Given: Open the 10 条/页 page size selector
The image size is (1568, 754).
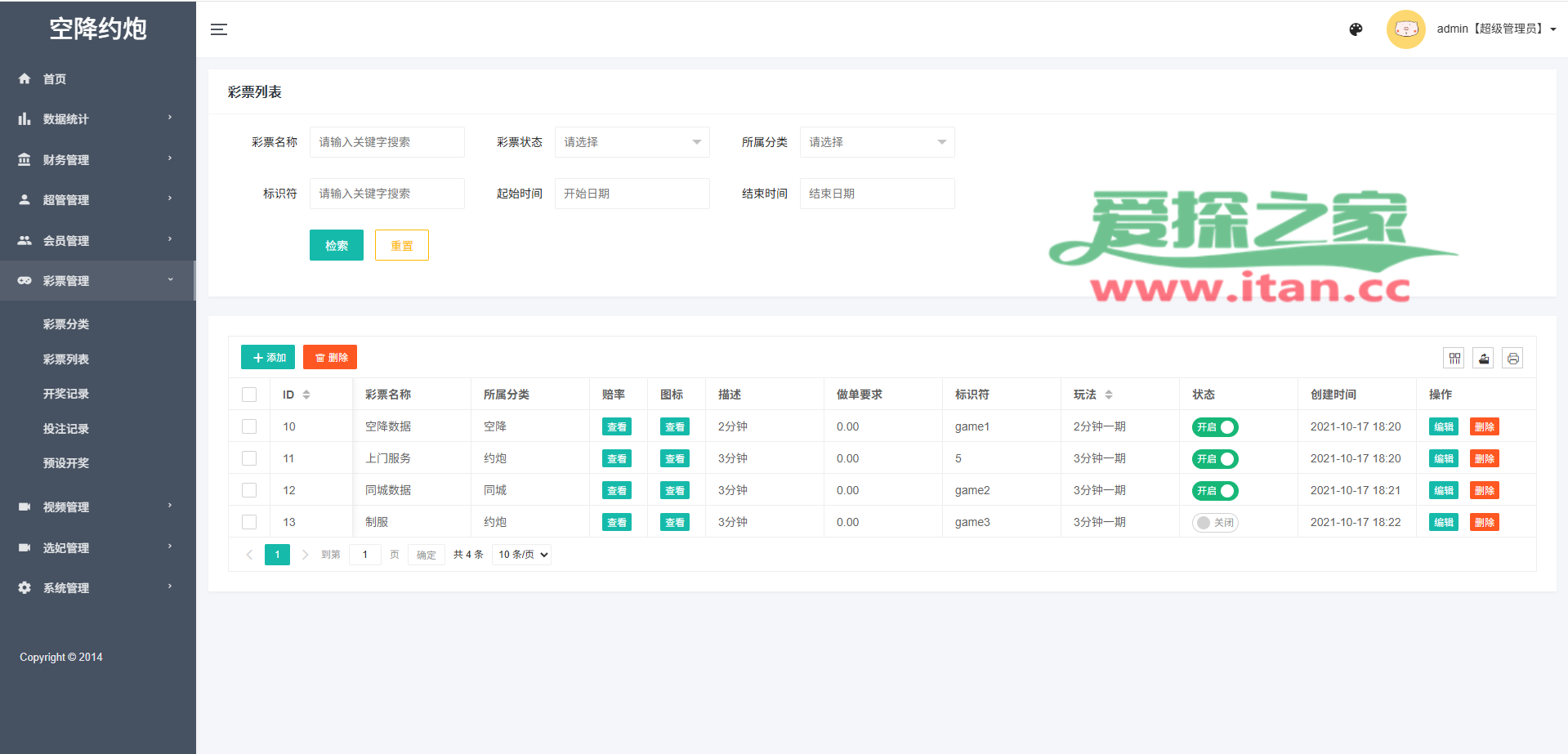Looking at the screenshot, I should click(522, 555).
